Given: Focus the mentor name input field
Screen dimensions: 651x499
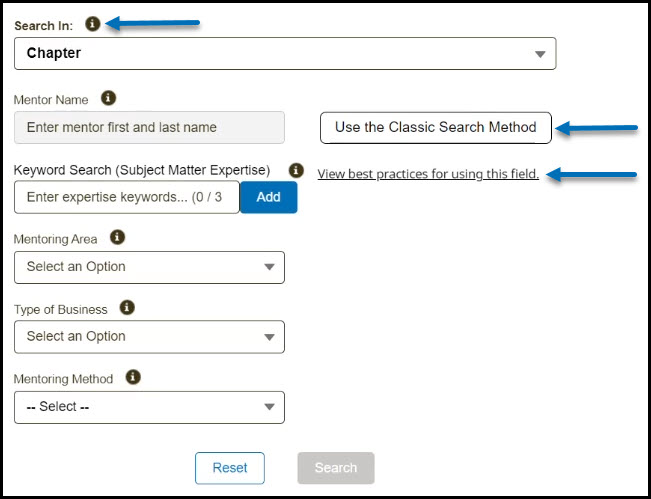Looking at the screenshot, I should click(150, 127).
